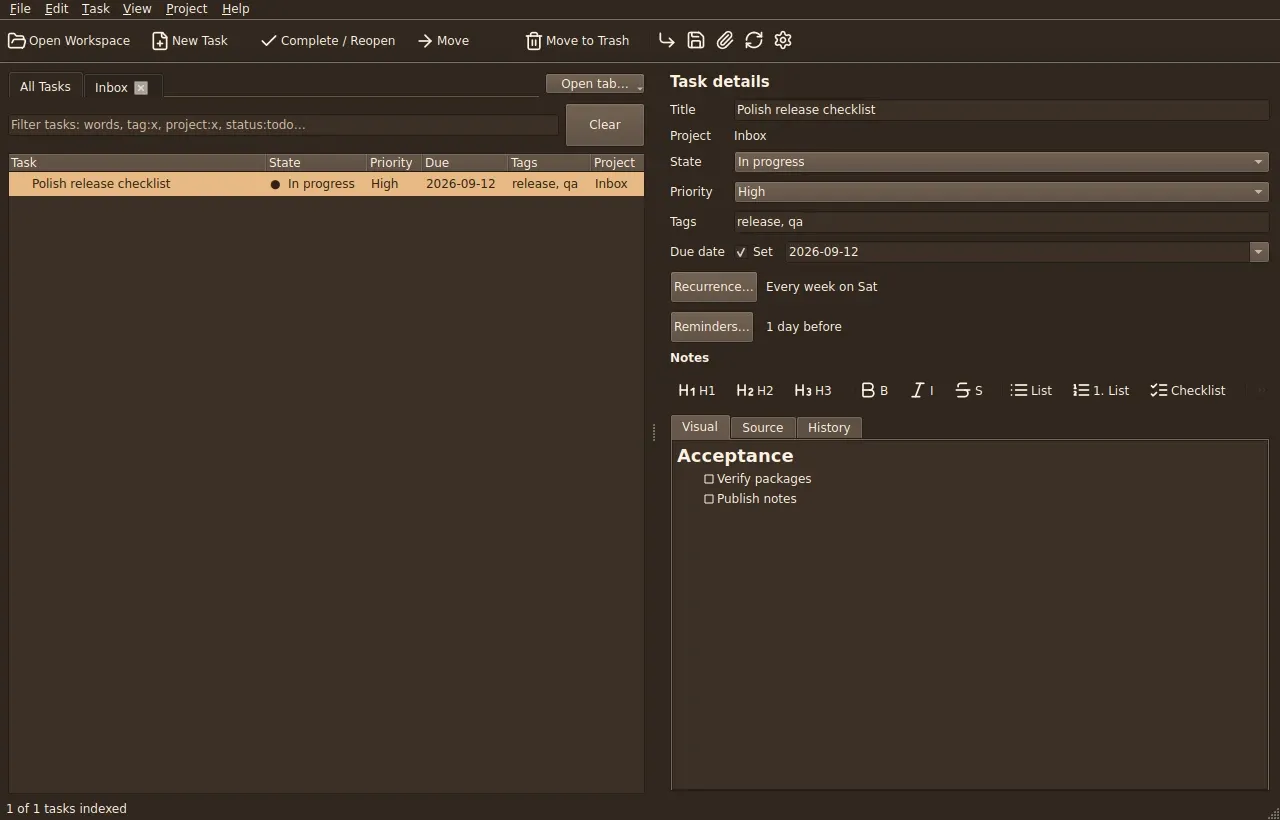Open the due date picker arrow

tap(1259, 252)
